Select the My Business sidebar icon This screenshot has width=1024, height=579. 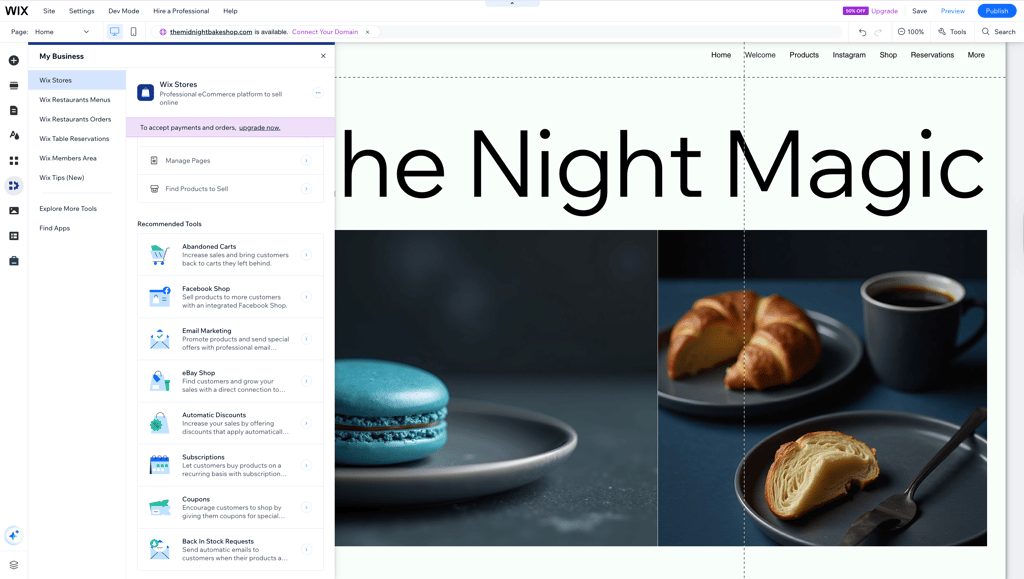click(14, 185)
